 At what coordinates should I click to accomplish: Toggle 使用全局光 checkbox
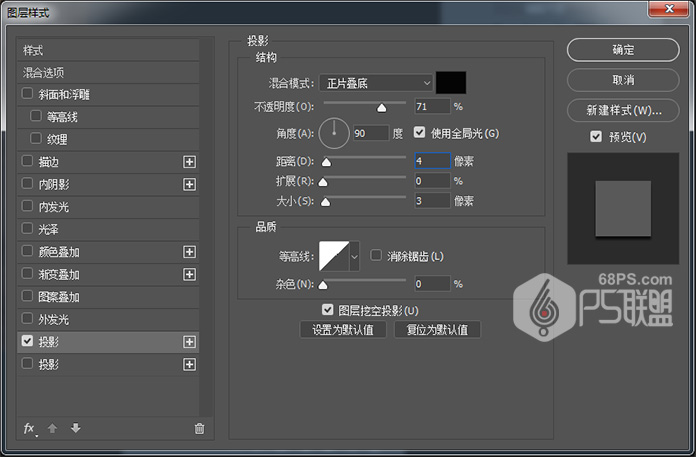click(x=419, y=132)
